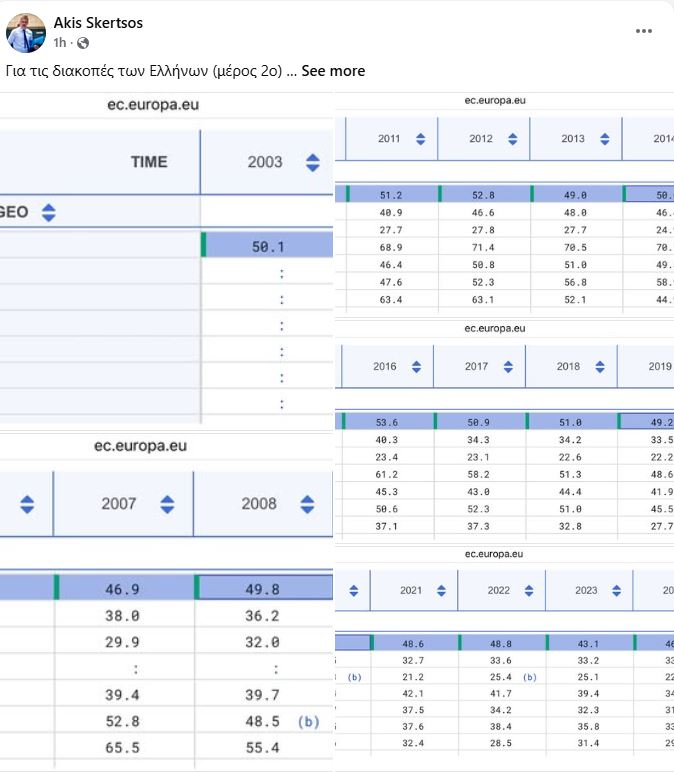674x772 pixels.
Task: Toggle sort arrows on the 2021 column
Action: pyautogui.click(x=442, y=591)
